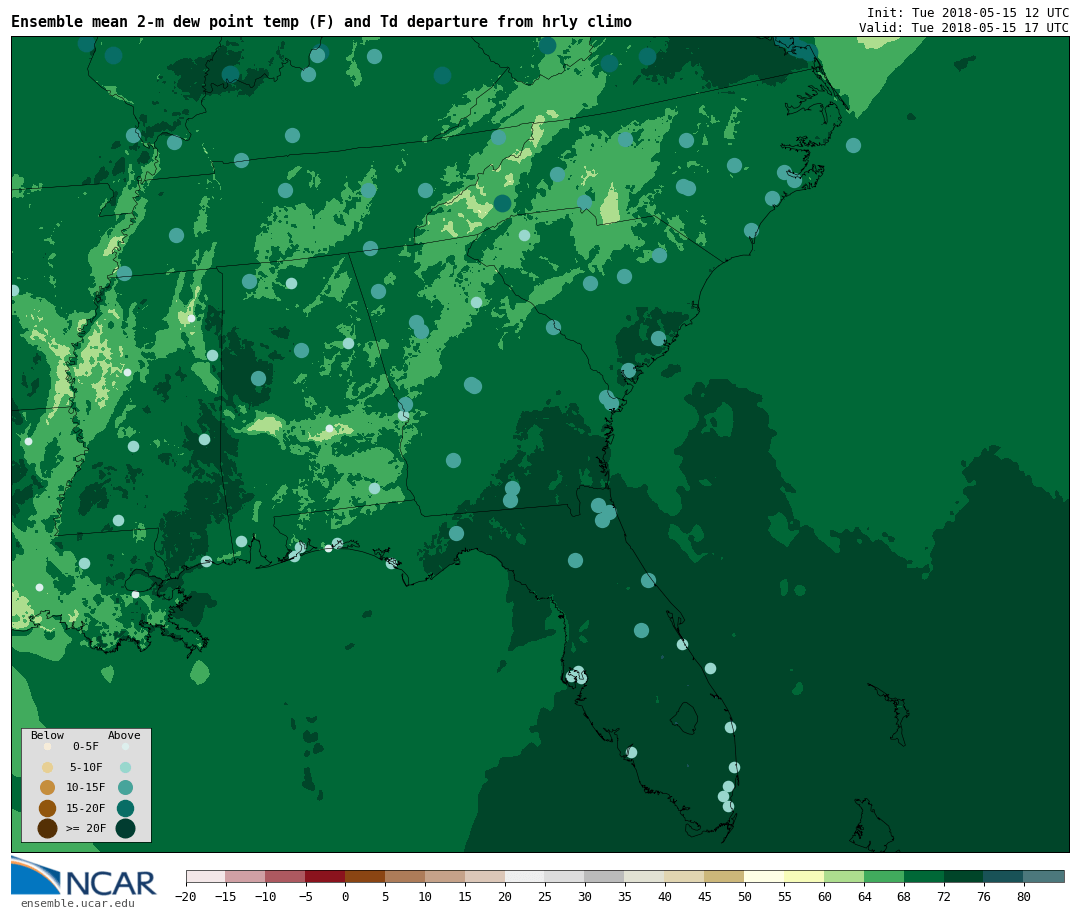Pick the above-80 gray-teal colorbar swatch

pyautogui.click(x=1044, y=876)
